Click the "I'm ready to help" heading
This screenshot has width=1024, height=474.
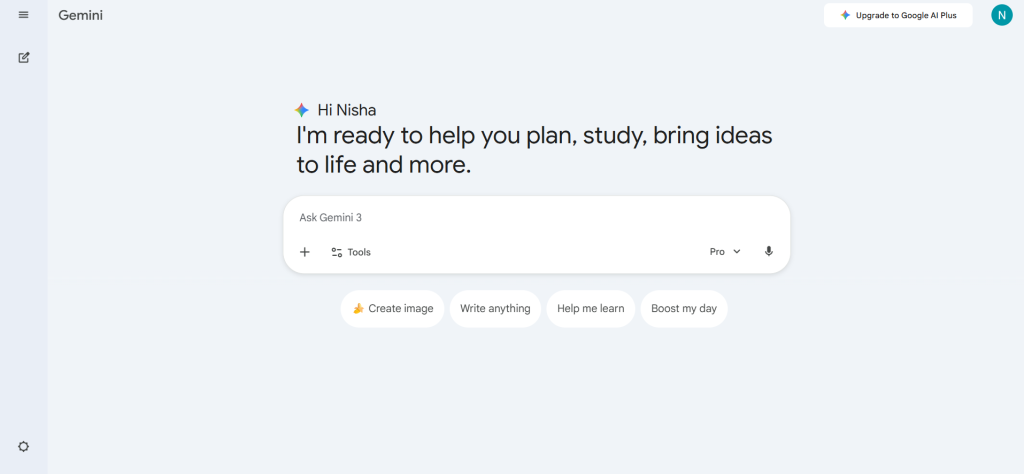(x=534, y=149)
